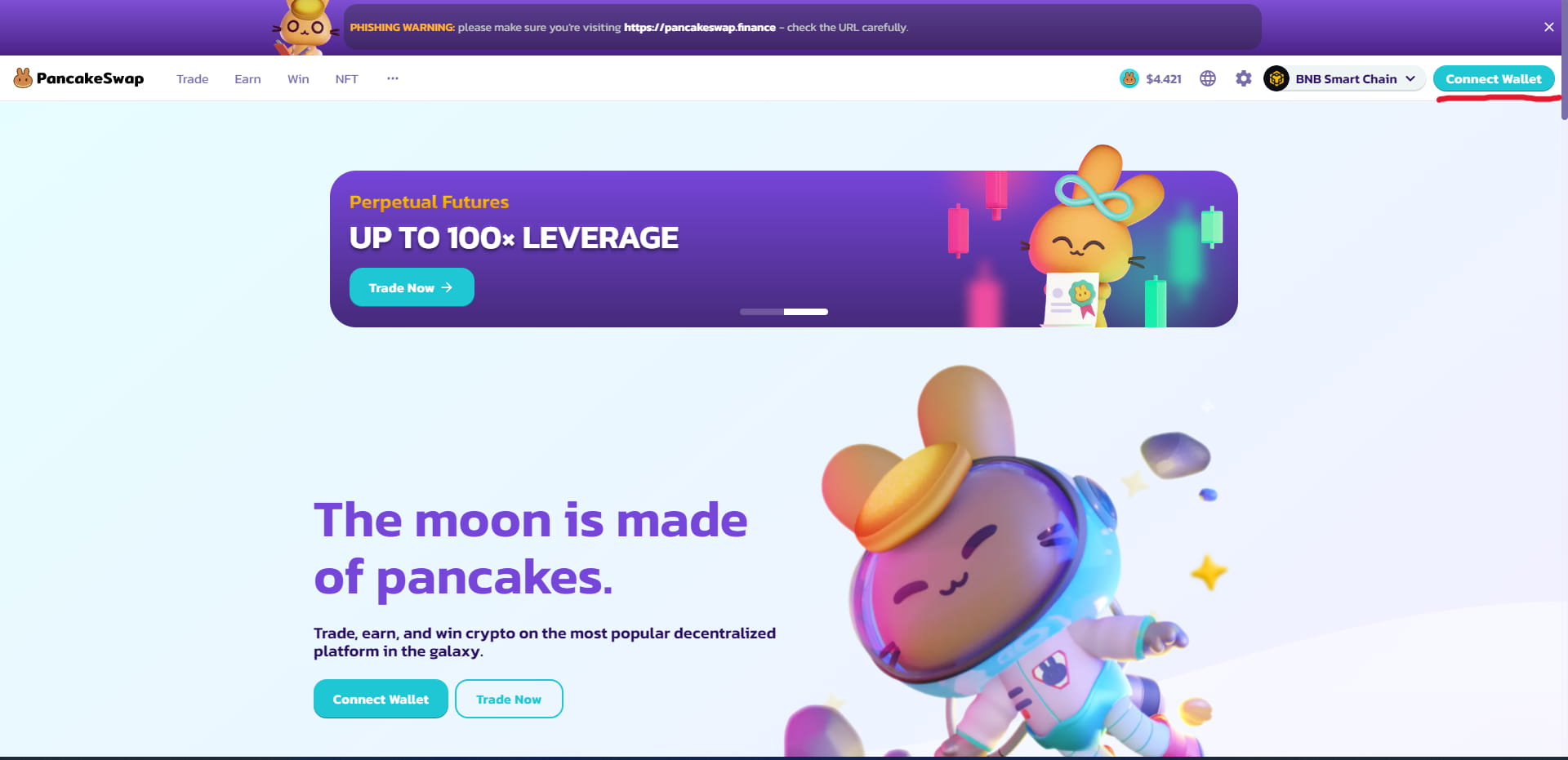The image size is (1568, 760).
Task: Click Connect Wallet in the top bar
Action: point(1494,78)
